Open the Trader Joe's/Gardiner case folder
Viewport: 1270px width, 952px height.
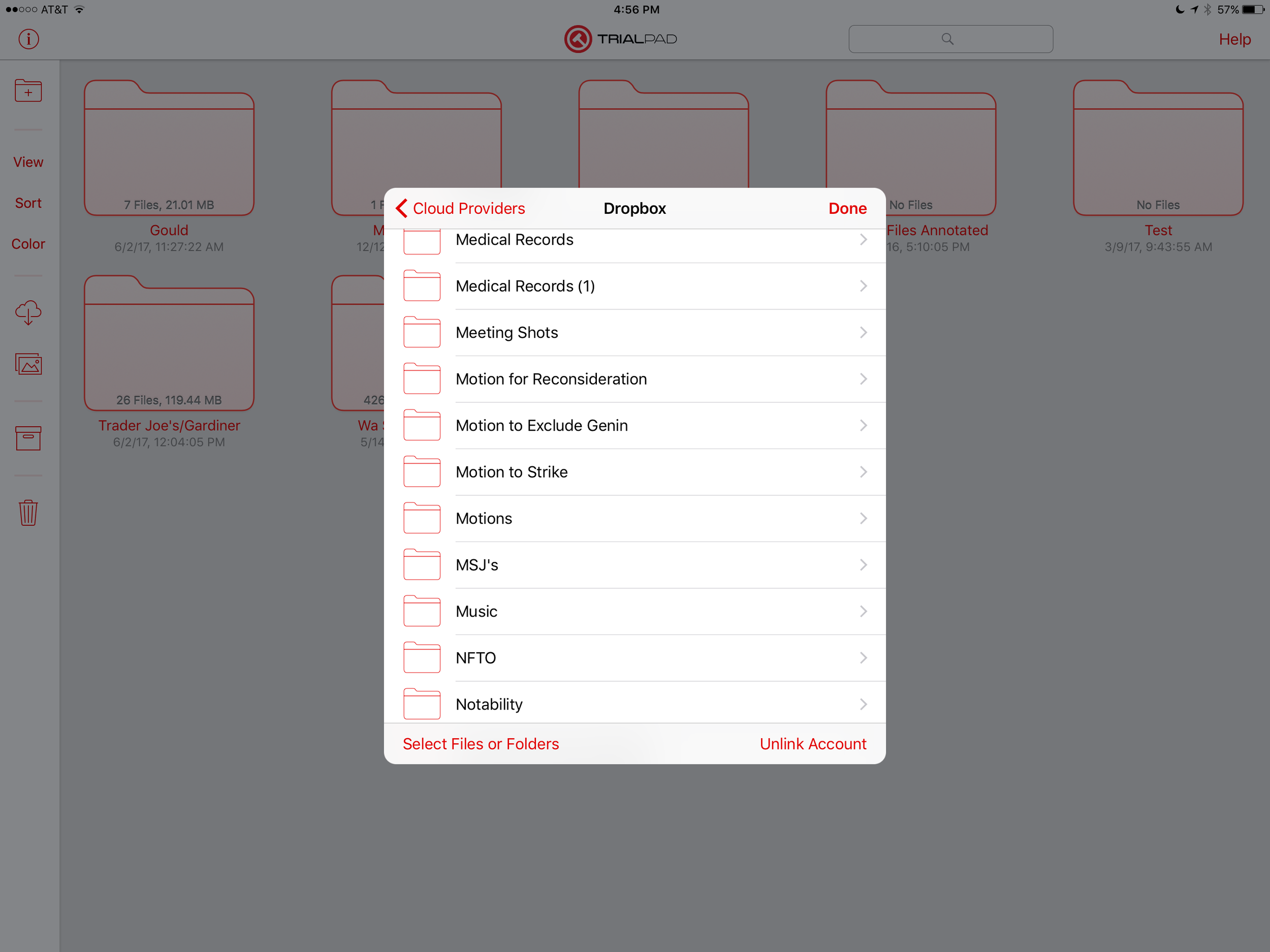click(169, 343)
